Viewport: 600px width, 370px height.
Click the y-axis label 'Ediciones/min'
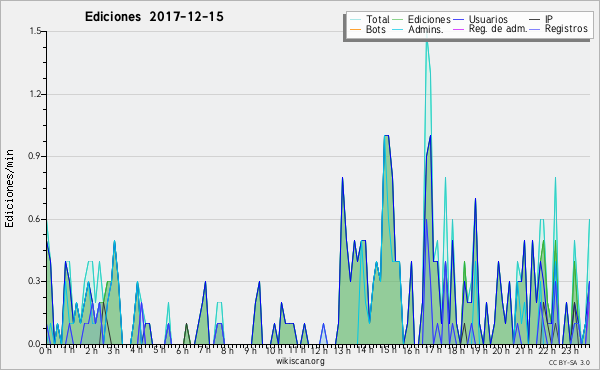click(9, 188)
